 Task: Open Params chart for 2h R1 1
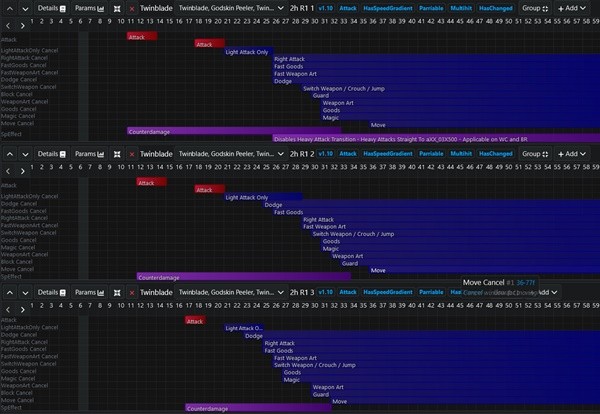pyautogui.click(x=89, y=8)
